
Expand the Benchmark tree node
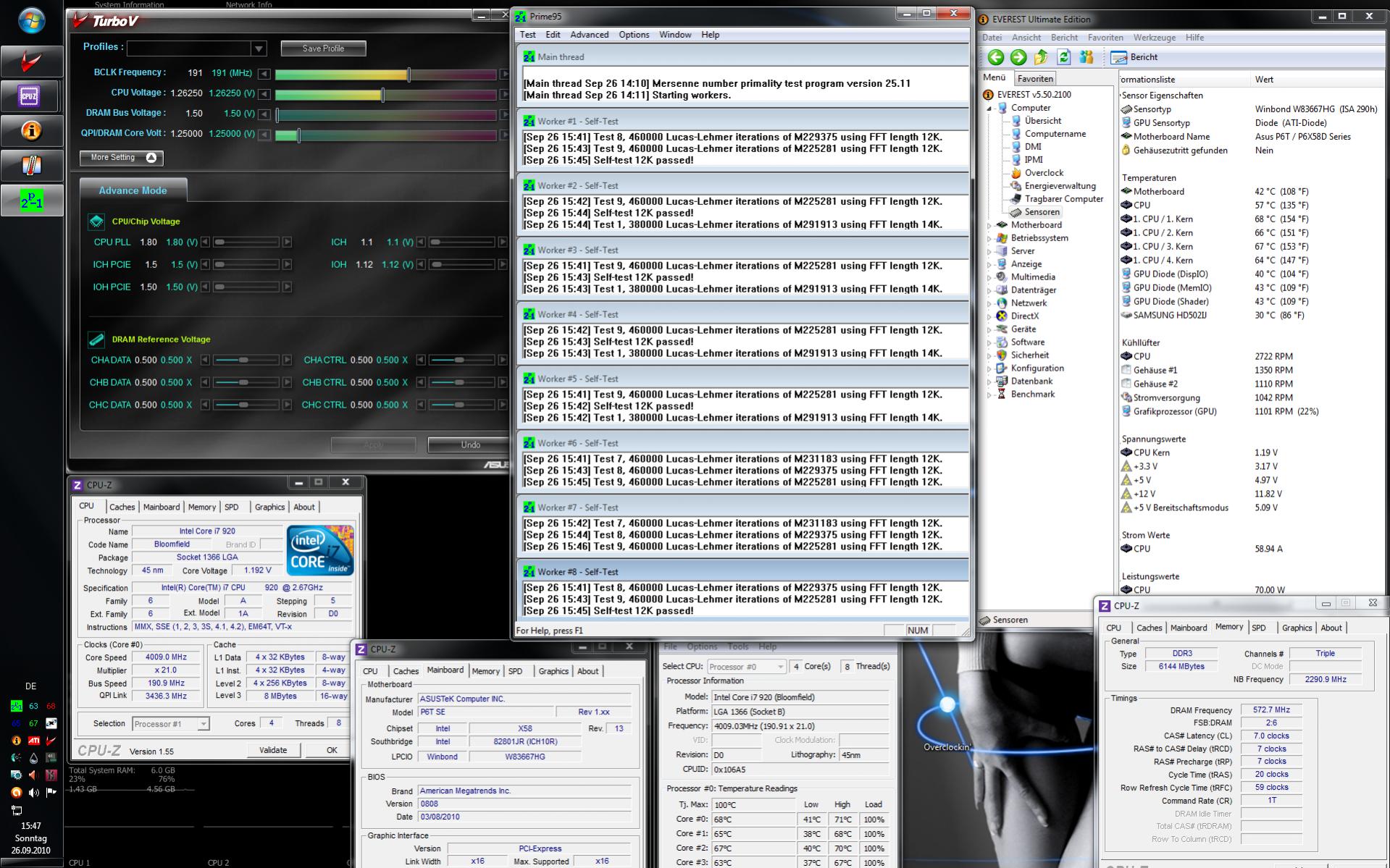point(989,395)
